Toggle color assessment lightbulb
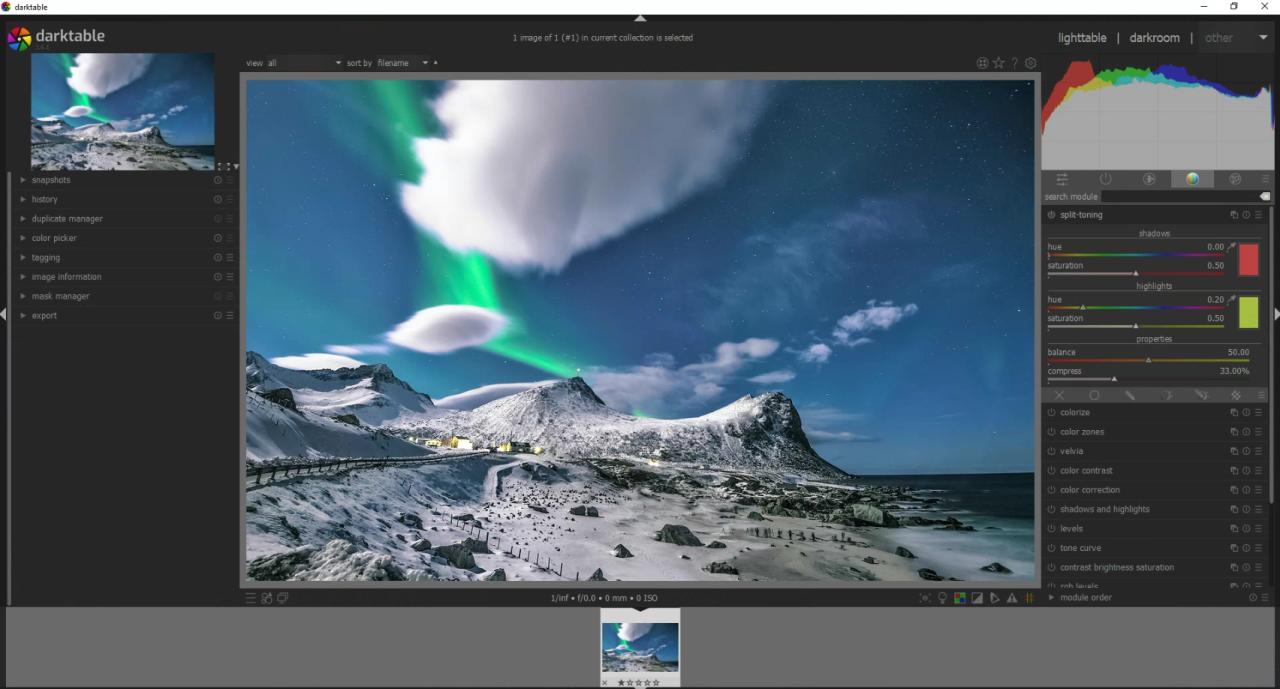1280x689 pixels. (942, 598)
